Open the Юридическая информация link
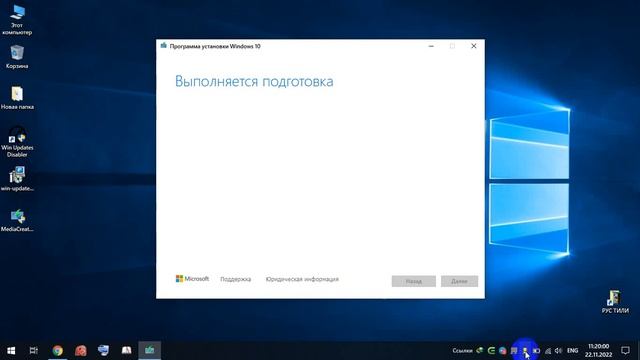 (302, 279)
